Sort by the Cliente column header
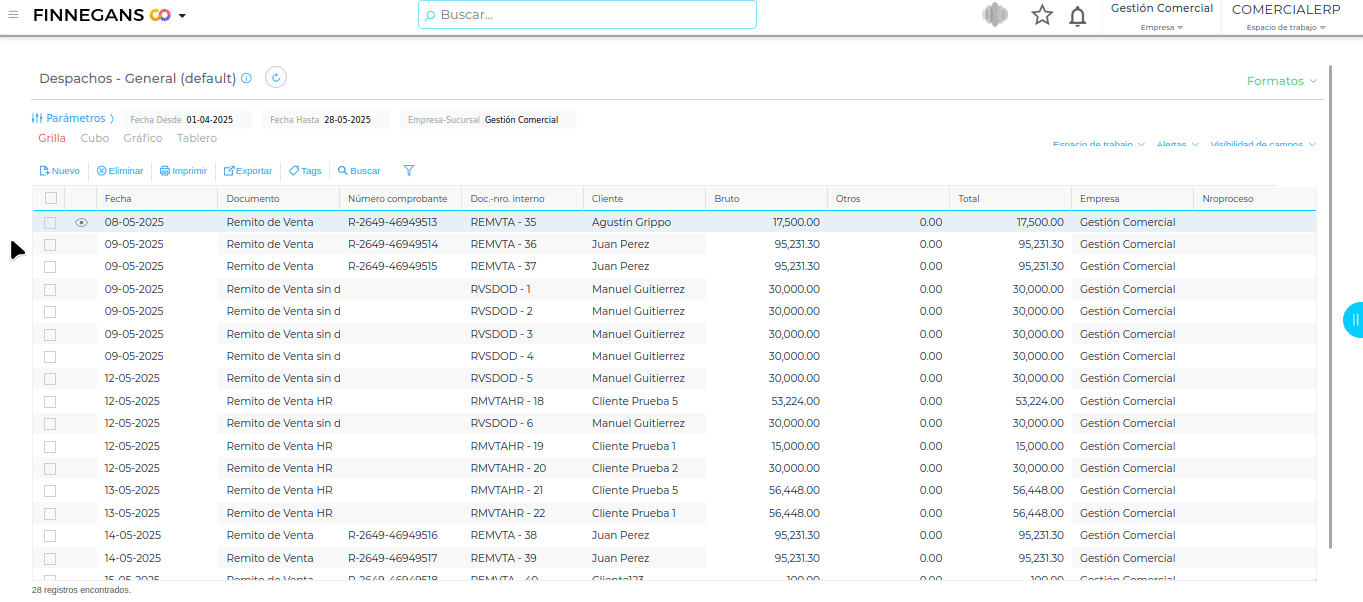Screen dimensions: 1363x602 (645, 198)
